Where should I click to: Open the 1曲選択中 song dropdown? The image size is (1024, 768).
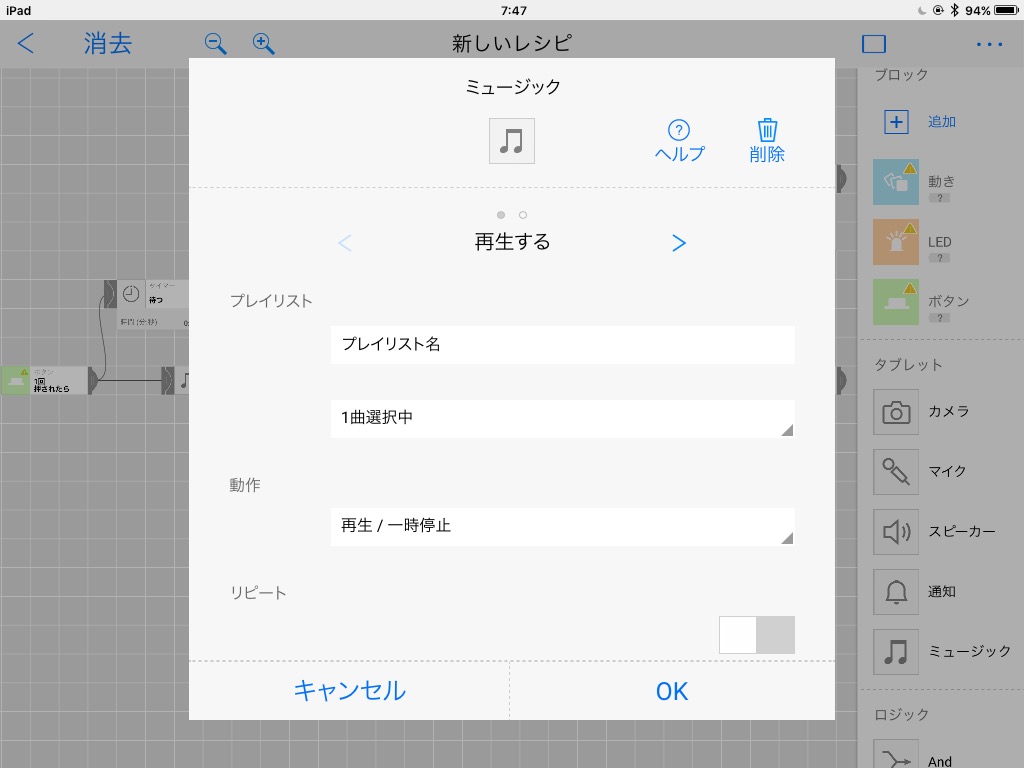(562, 418)
